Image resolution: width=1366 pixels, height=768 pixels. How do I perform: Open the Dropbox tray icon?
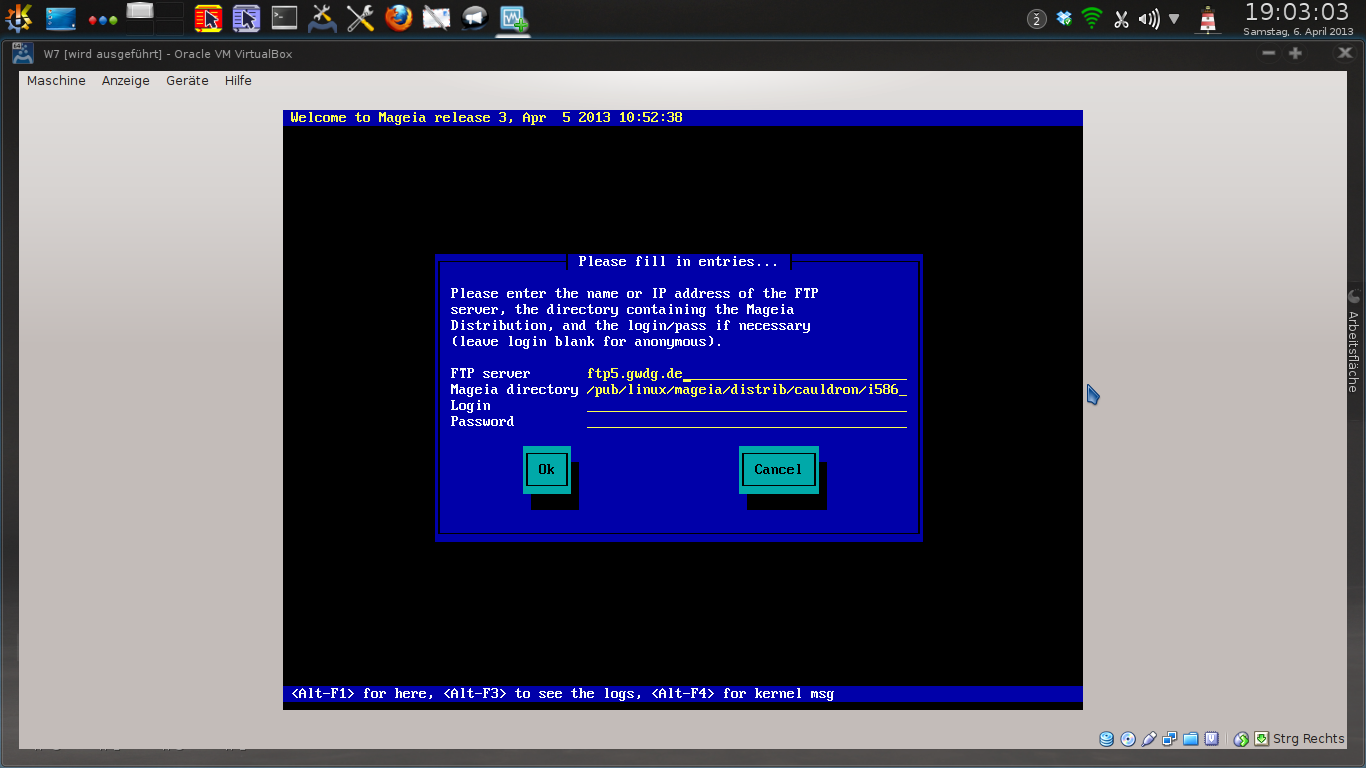(x=1064, y=19)
